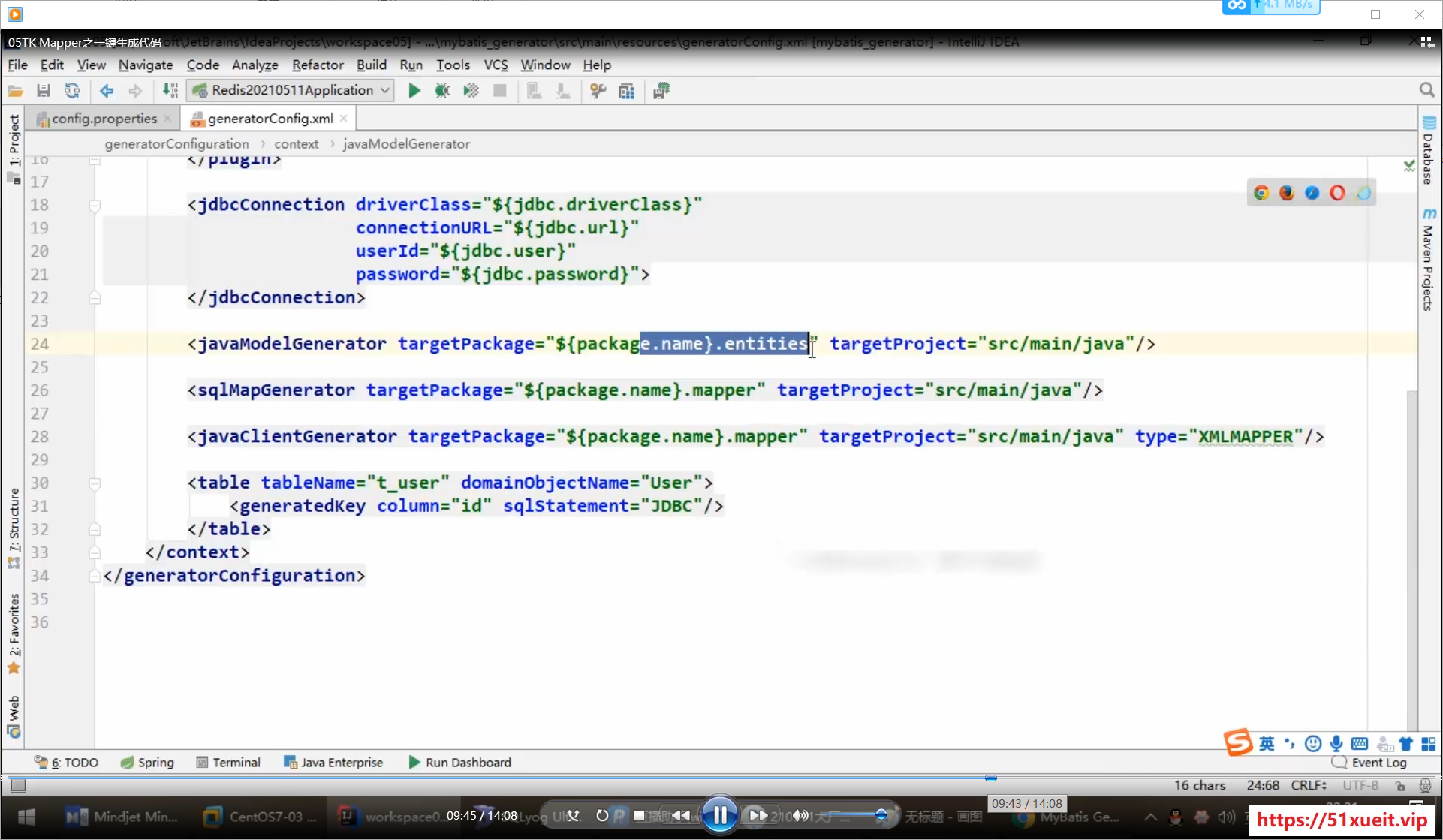This screenshot has width=1443, height=840.
Task: Click the Synchronize refresh icon
Action: [72, 91]
